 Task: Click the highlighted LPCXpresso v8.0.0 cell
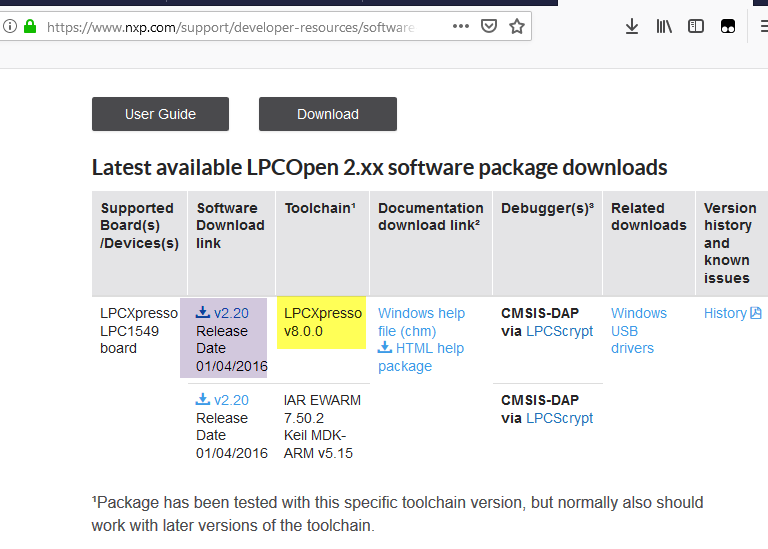[x=321, y=322]
